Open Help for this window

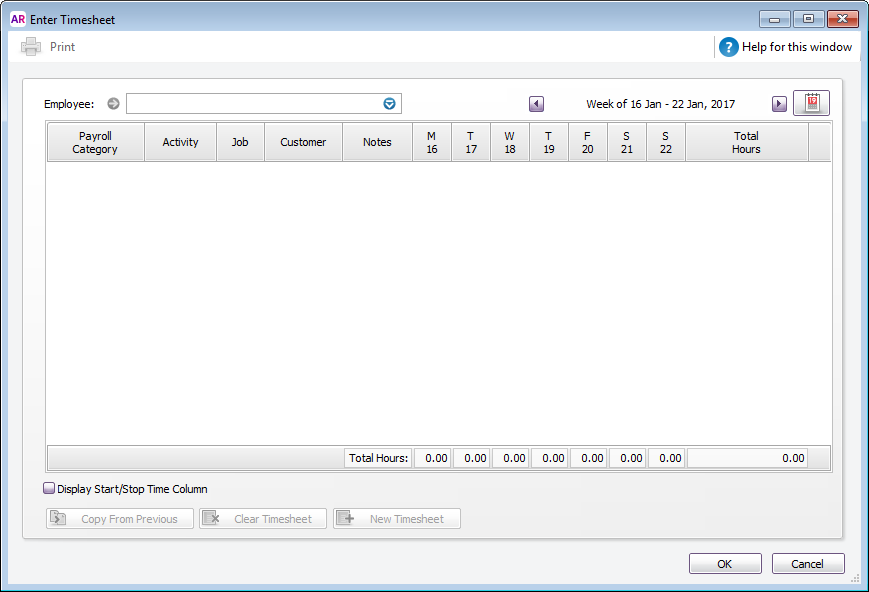[x=786, y=47]
